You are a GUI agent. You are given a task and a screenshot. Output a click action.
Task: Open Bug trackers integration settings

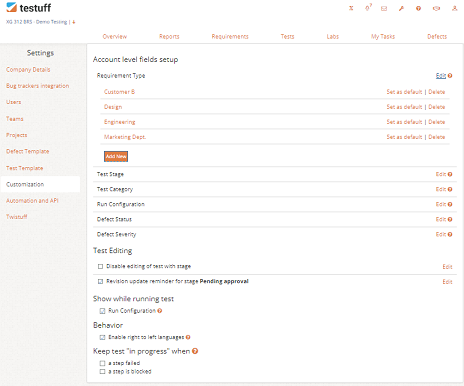(37, 86)
